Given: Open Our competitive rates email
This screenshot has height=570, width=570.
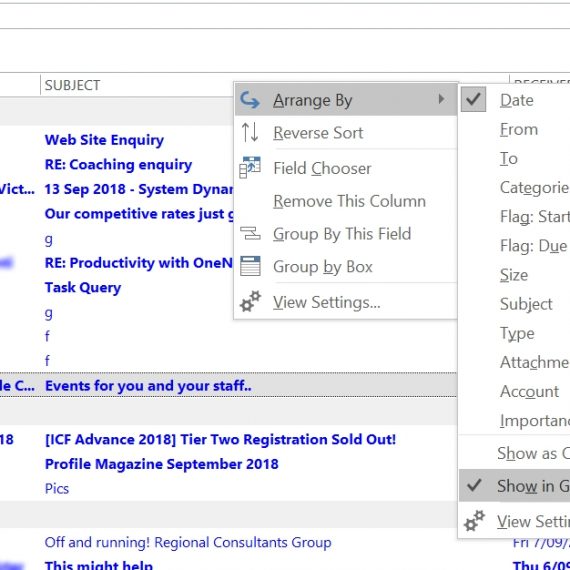Looking at the screenshot, I should [139, 214].
